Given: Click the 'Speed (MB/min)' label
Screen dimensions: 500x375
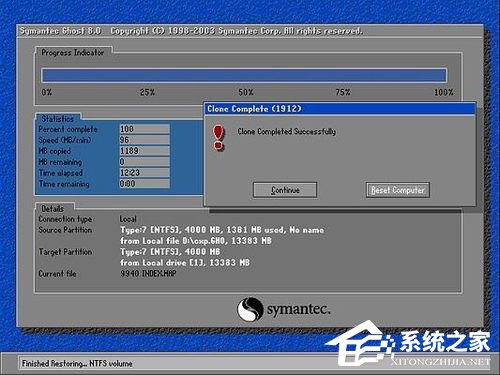Looking at the screenshot, I should click(65, 140).
